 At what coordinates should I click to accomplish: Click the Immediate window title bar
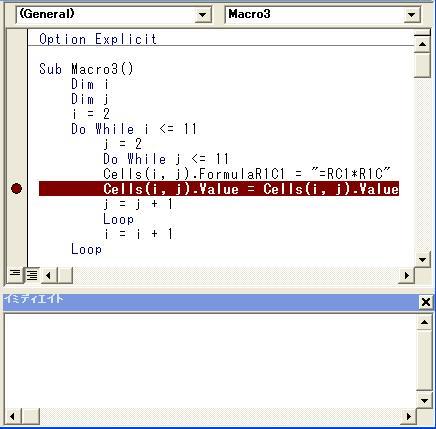tap(211, 302)
